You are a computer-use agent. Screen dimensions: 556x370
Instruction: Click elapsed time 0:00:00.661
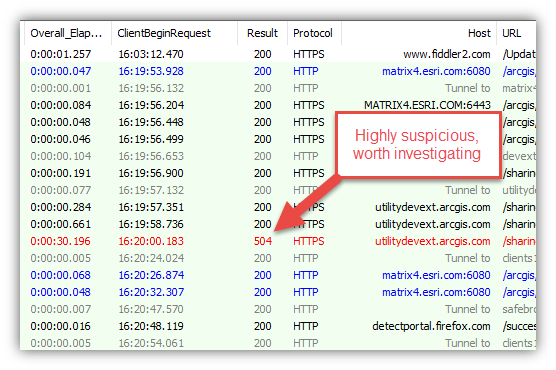point(61,225)
